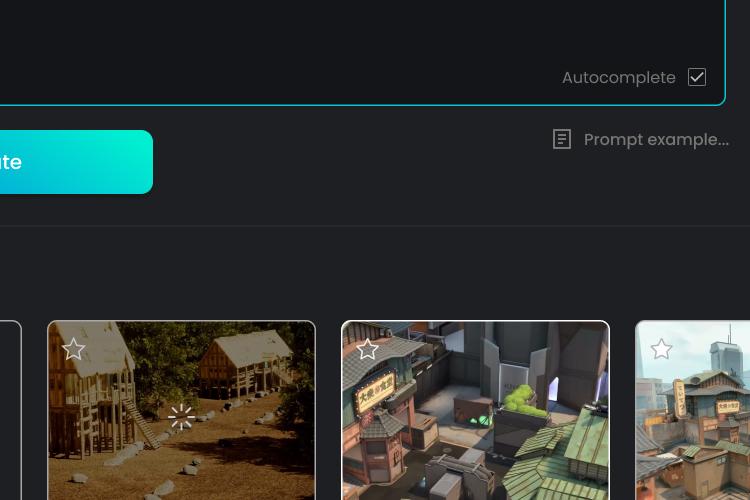The image size is (750, 500).
Task: Uncheck the Autocomplete checkbox
Action: point(696,77)
